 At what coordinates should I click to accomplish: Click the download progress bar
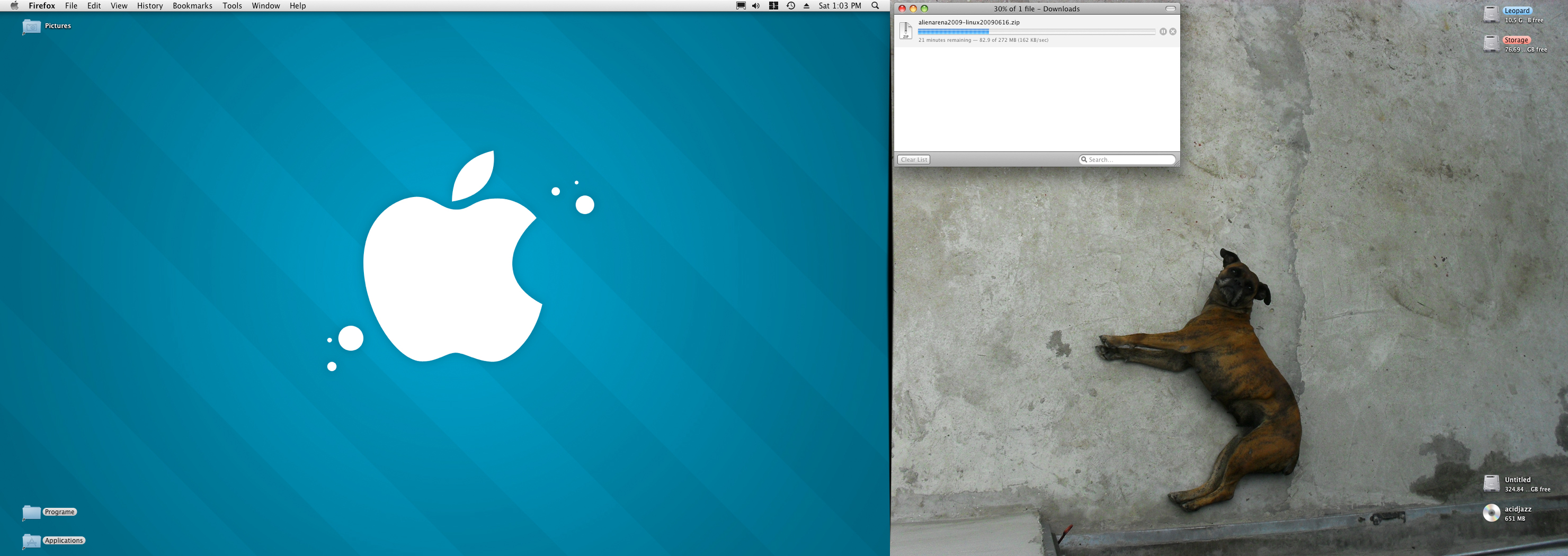click(x=1036, y=32)
